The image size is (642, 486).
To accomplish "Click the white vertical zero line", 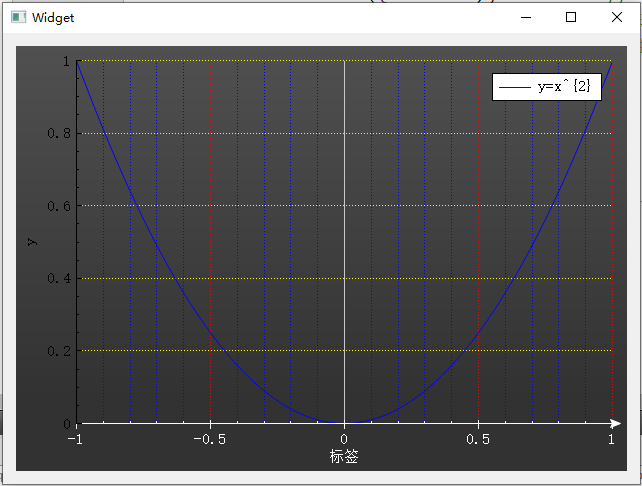I will [344, 242].
